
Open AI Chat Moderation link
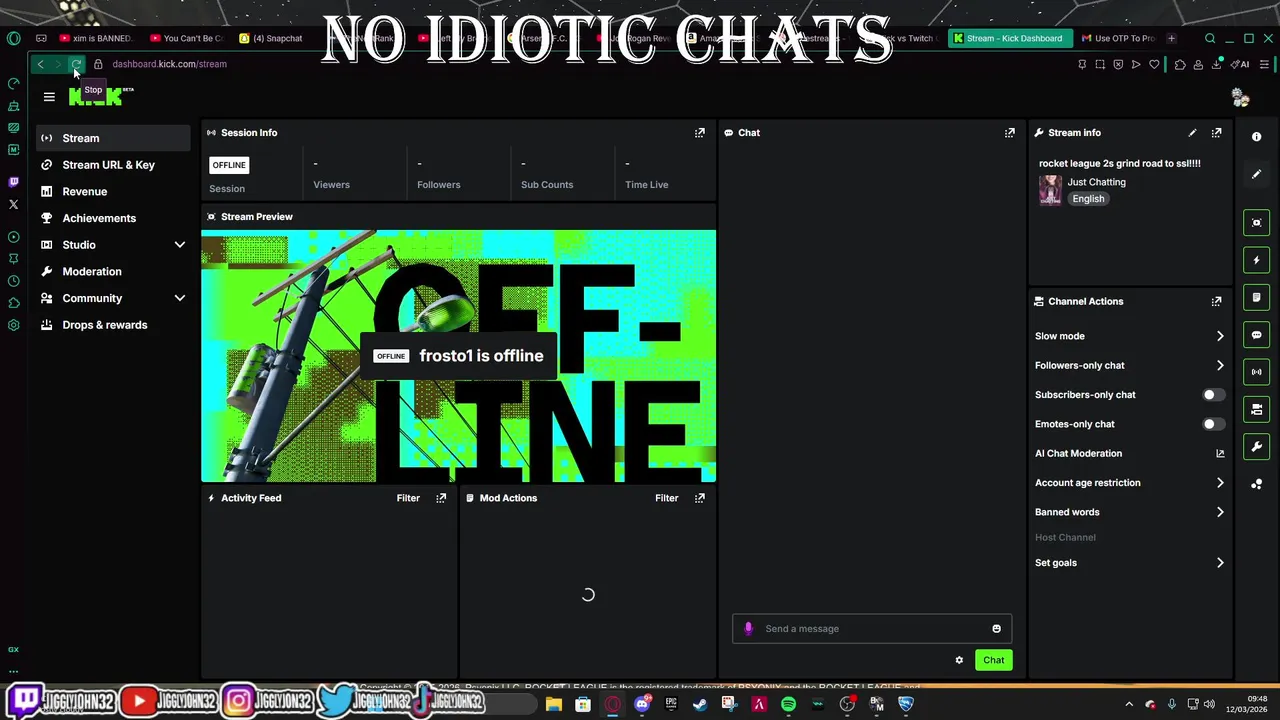pos(1129,454)
